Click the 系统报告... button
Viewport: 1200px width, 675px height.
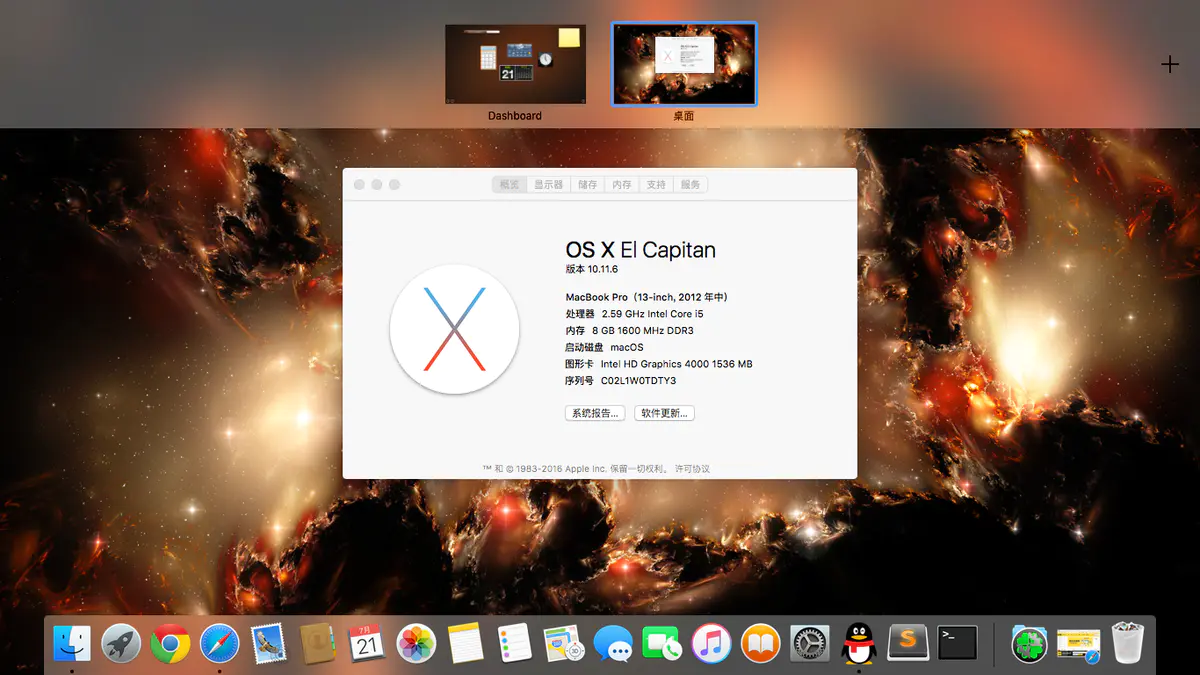[x=595, y=413]
